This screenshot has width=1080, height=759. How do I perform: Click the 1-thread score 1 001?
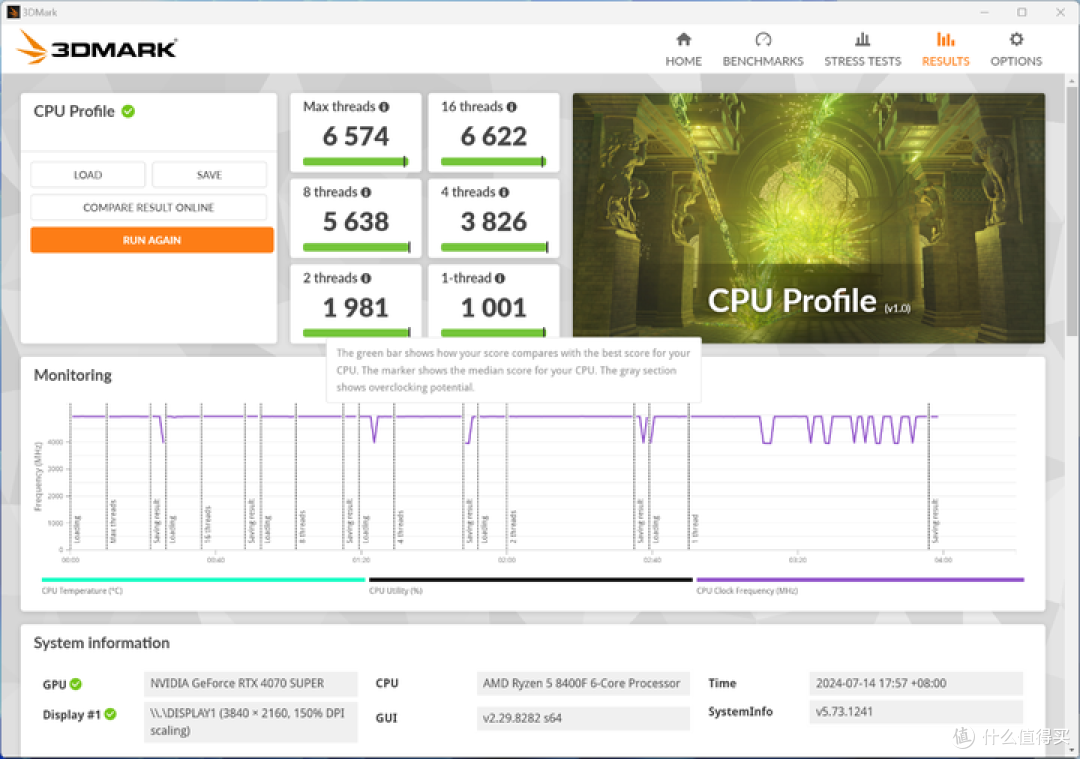pos(493,307)
